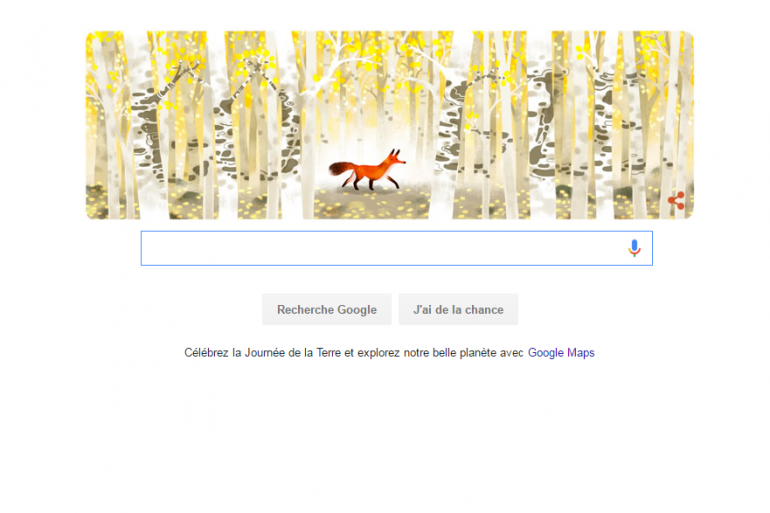
Task: Click the Recherche Google button
Action: point(327,309)
